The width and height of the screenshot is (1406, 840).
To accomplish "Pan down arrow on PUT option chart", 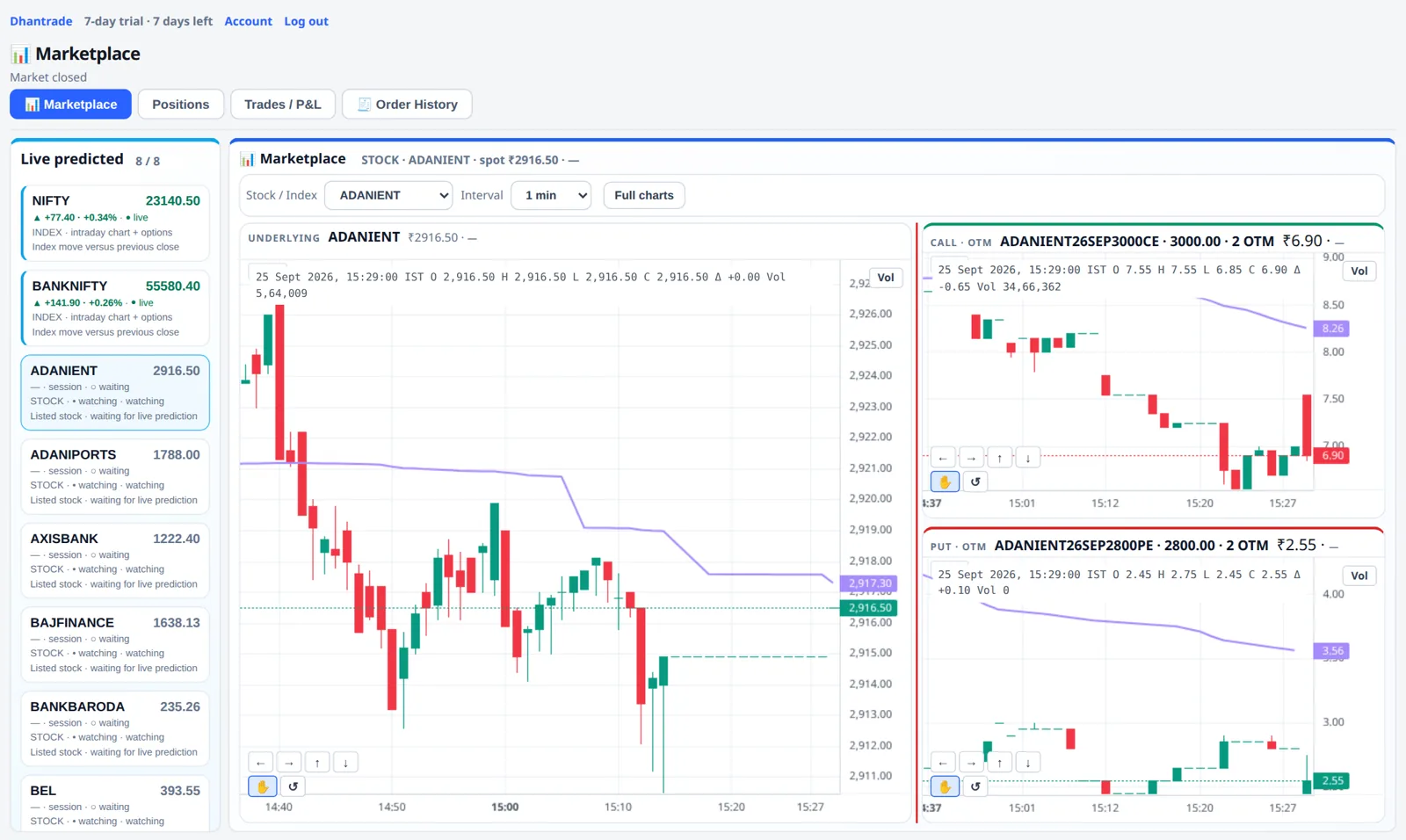I will pos(1028,763).
